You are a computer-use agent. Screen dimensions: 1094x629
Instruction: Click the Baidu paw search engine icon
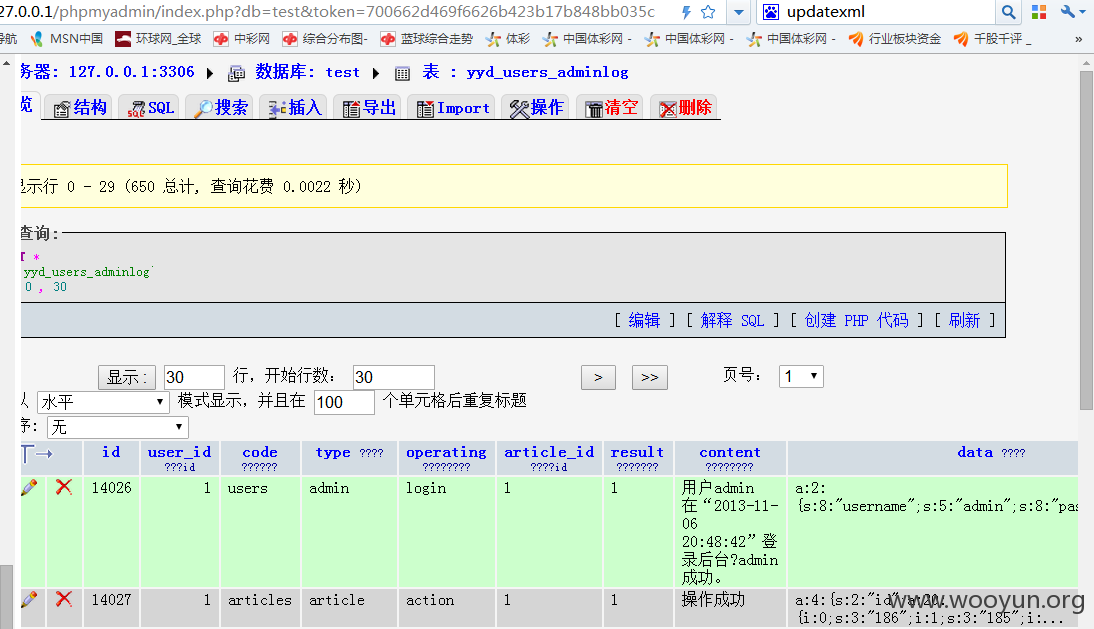[770, 12]
